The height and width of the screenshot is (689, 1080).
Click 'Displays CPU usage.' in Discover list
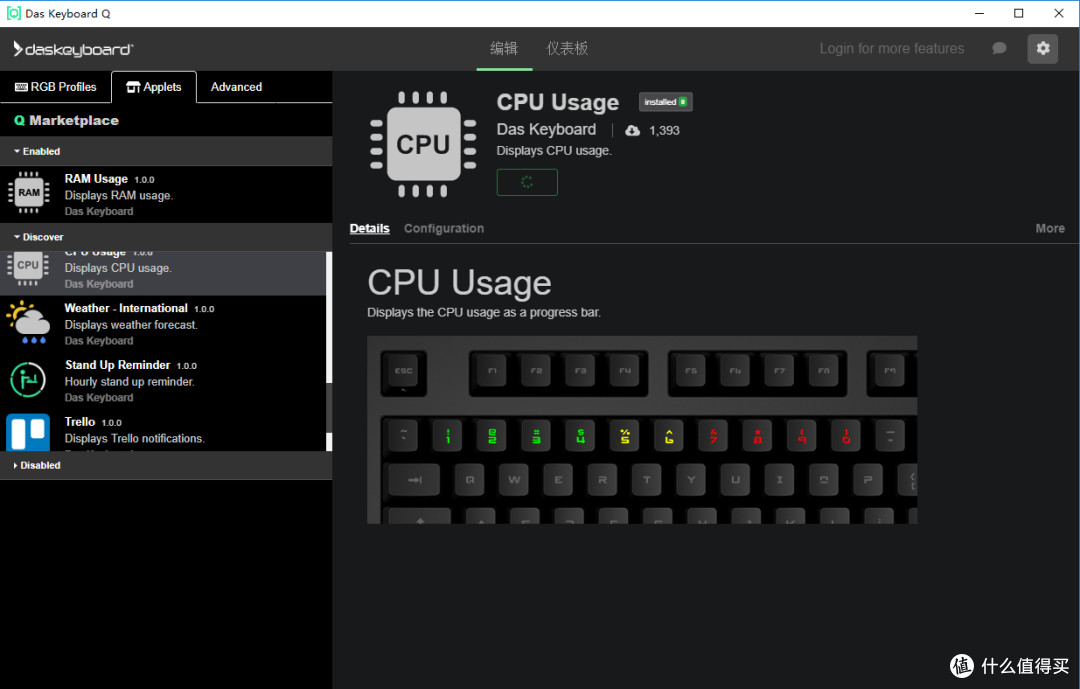pyautogui.click(x=118, y=268)
